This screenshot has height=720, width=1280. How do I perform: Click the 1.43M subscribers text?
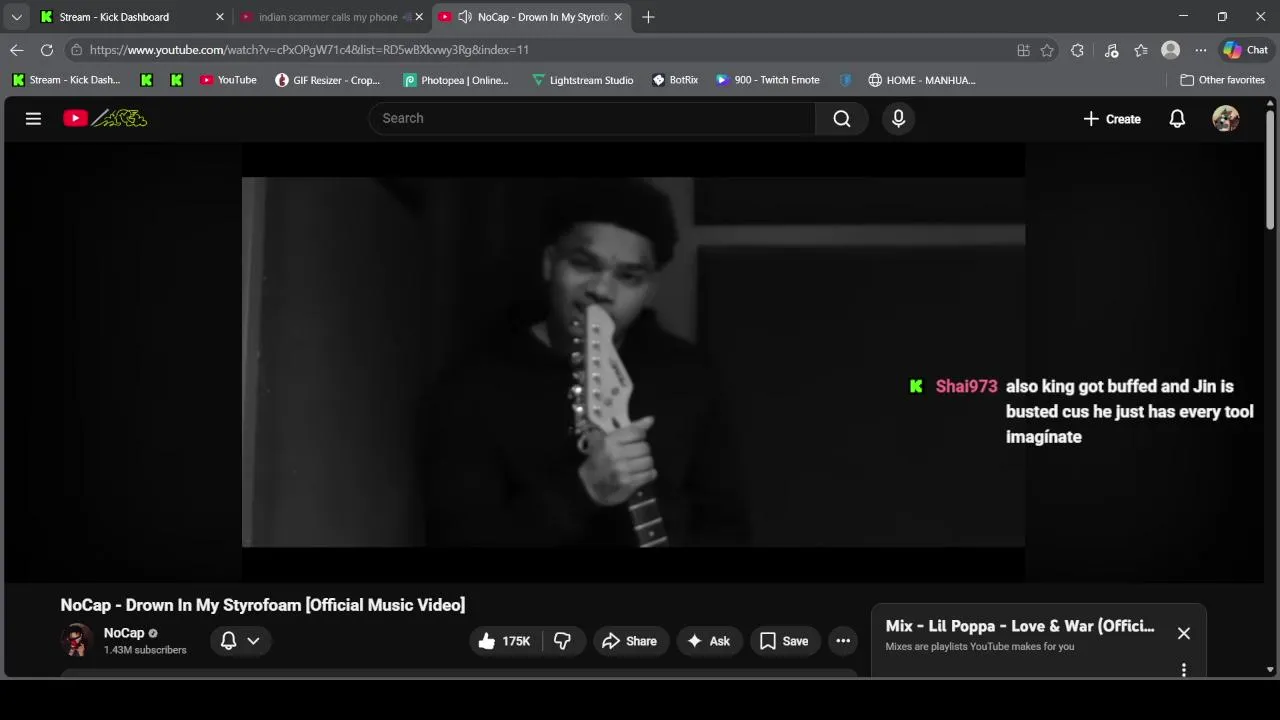pos(145,650)
